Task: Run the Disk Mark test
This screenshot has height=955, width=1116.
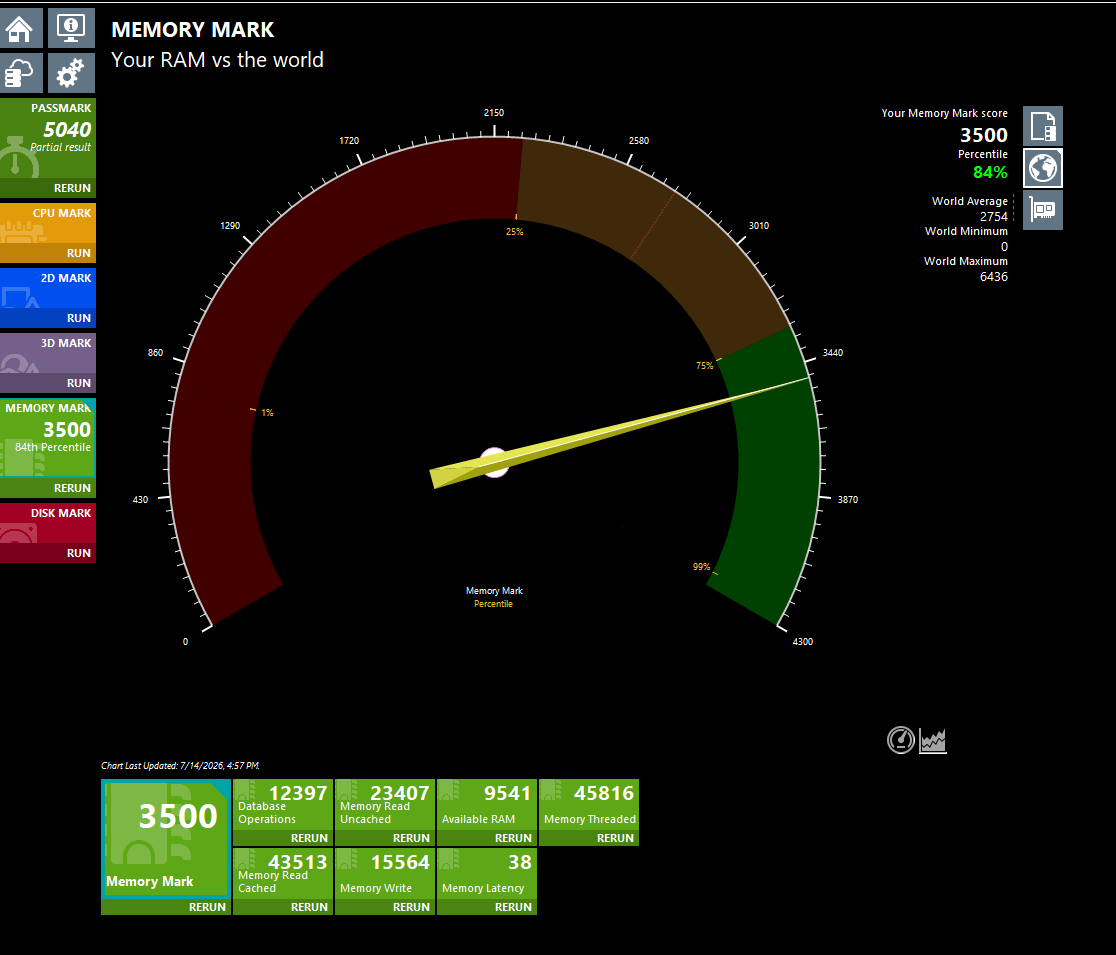Action: pyautogui.click(x=48, y=553)
